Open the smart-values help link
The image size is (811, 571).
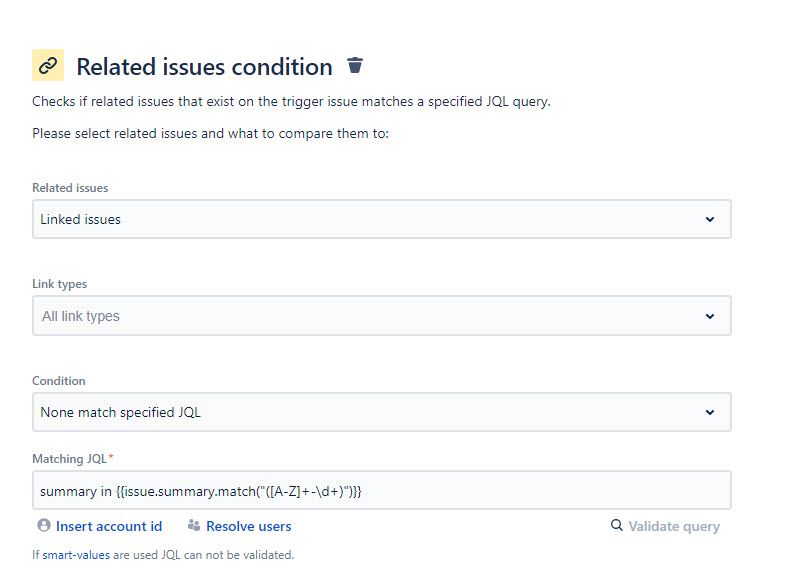(x=76, y=555)
